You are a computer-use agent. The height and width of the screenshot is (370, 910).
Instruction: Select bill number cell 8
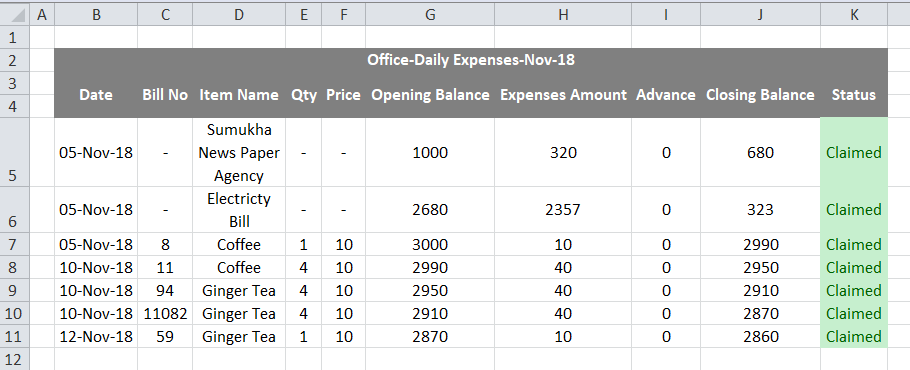165,244
